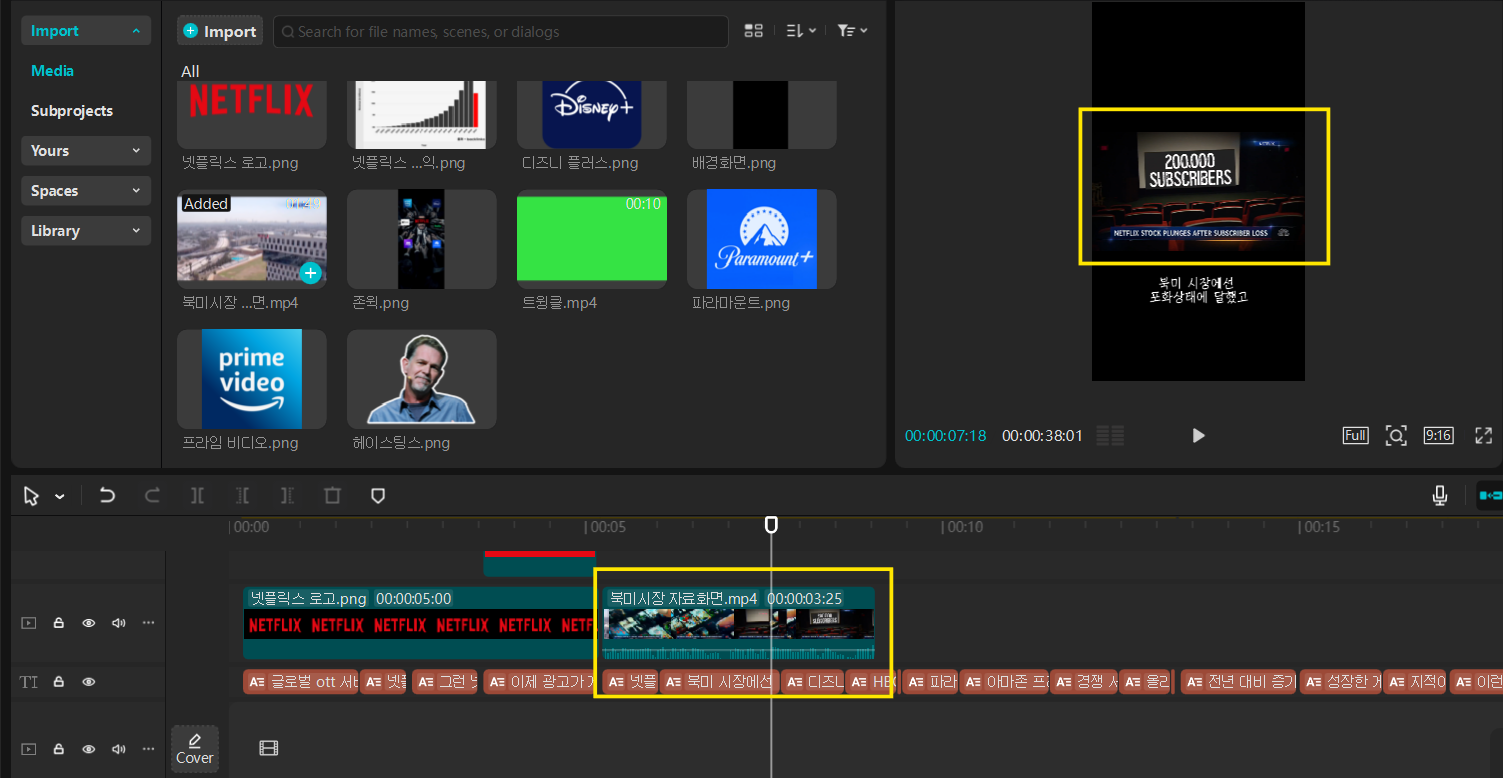Open the Full preview quality menu
Image resolution: width=1503 pixels, height=778 pixels.
click(1355, 435)
